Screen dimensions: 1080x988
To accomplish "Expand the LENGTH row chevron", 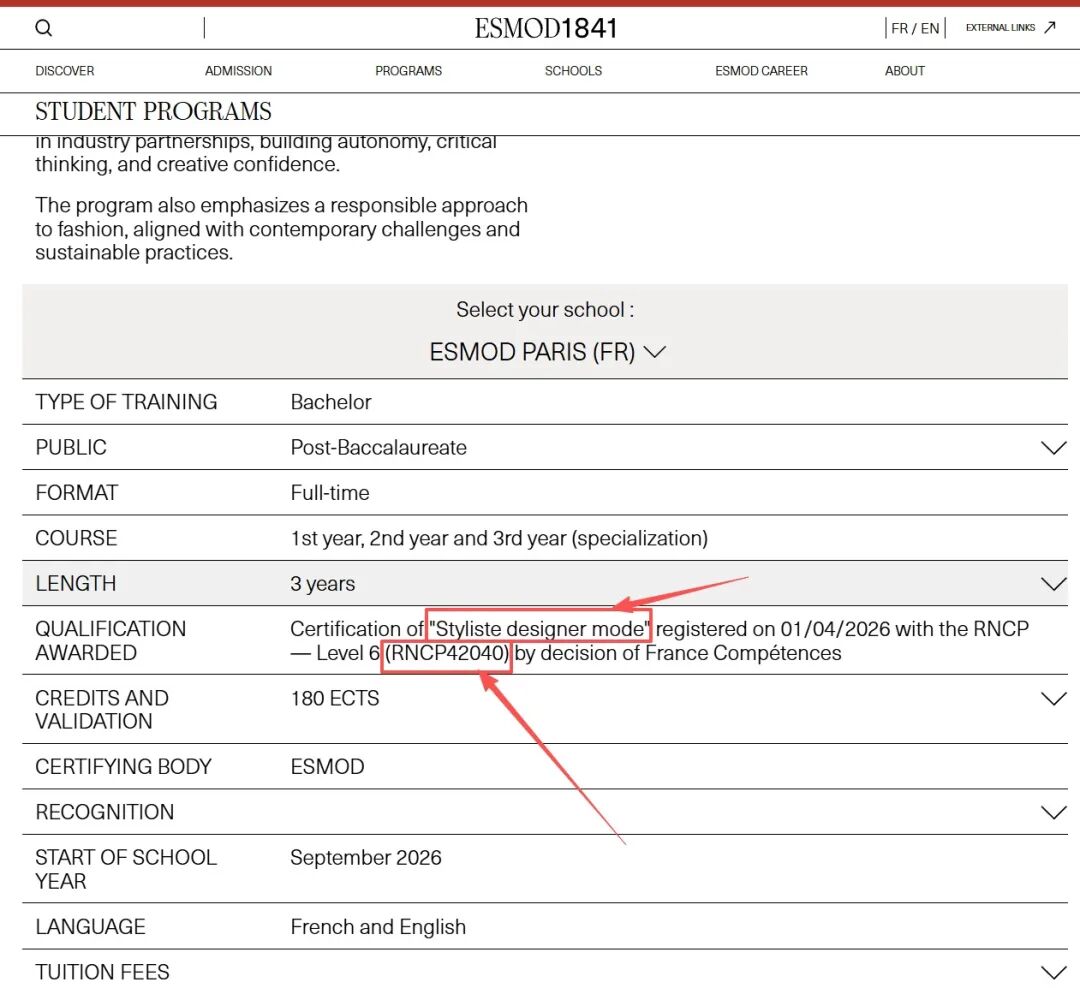I will [x=1053, y=584].
